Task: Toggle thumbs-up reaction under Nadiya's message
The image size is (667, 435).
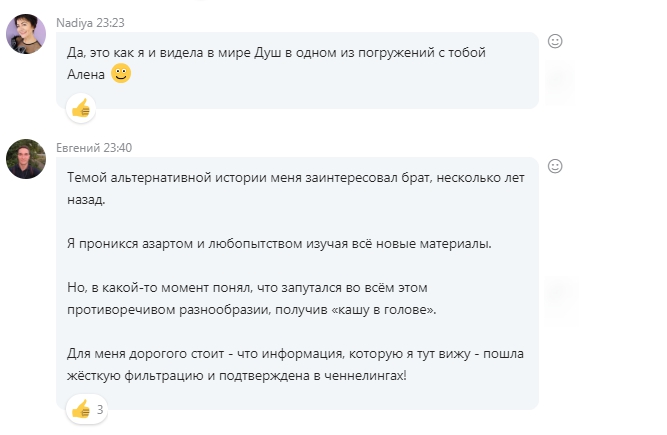Action: point(81,108)
